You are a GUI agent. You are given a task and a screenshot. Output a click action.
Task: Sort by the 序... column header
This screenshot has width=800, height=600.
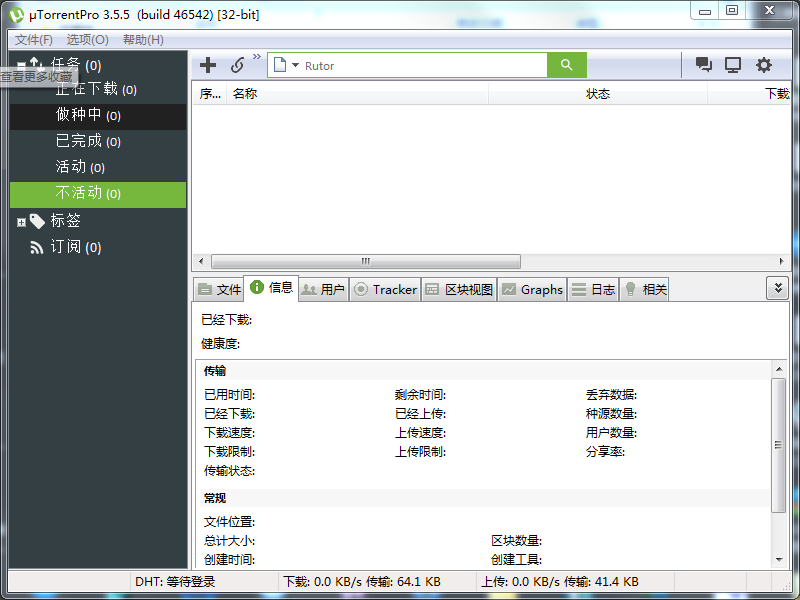(210, 93)
